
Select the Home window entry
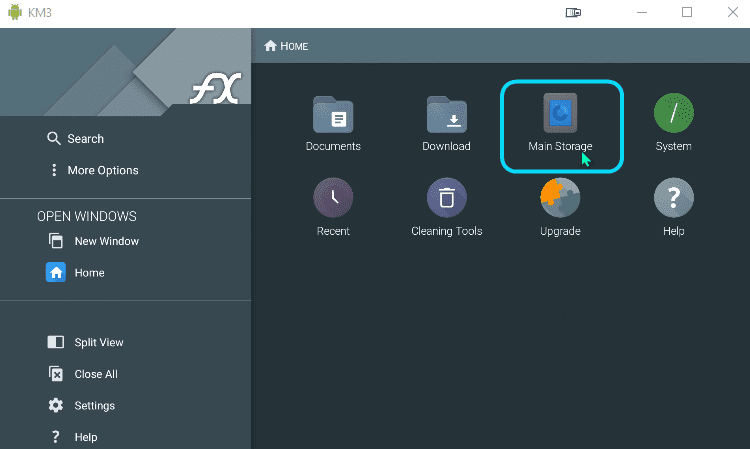75,273
